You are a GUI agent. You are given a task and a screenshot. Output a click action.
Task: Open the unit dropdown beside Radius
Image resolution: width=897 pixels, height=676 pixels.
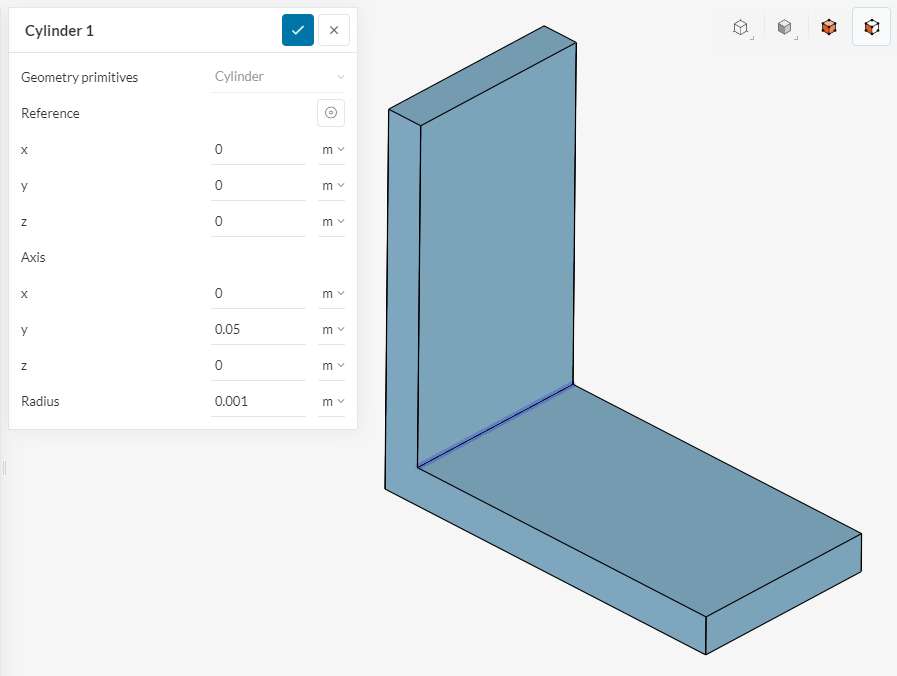coord(333,401)
